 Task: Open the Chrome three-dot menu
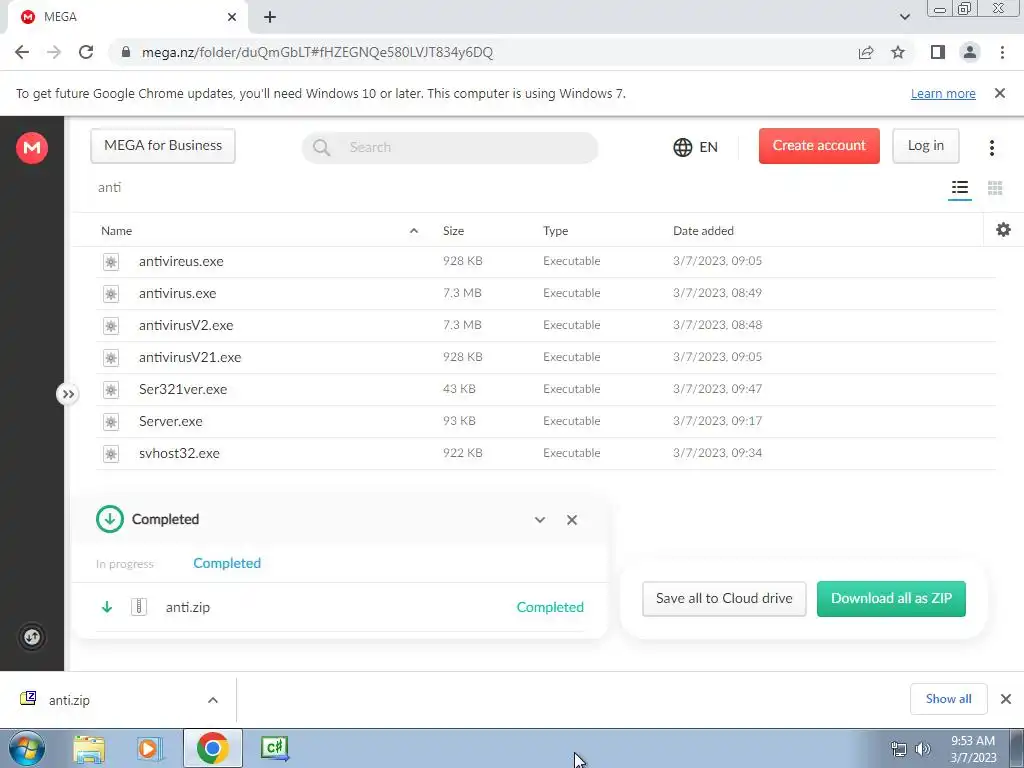[x=1002, y=52]
